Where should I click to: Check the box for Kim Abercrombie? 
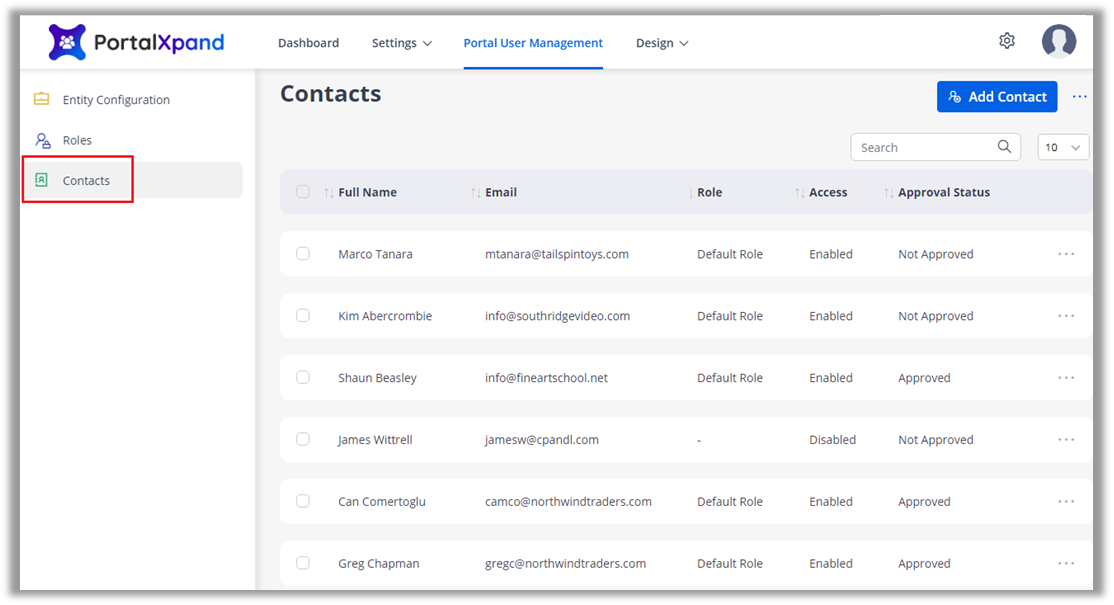pyautogui.click(x=303, y=316)
